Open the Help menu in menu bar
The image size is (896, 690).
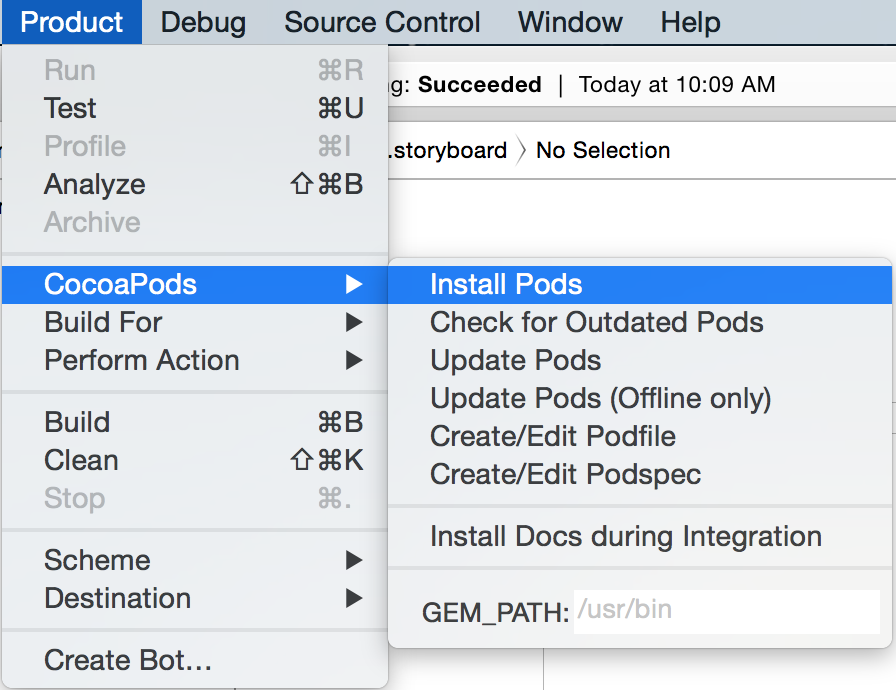click(690, 22)
